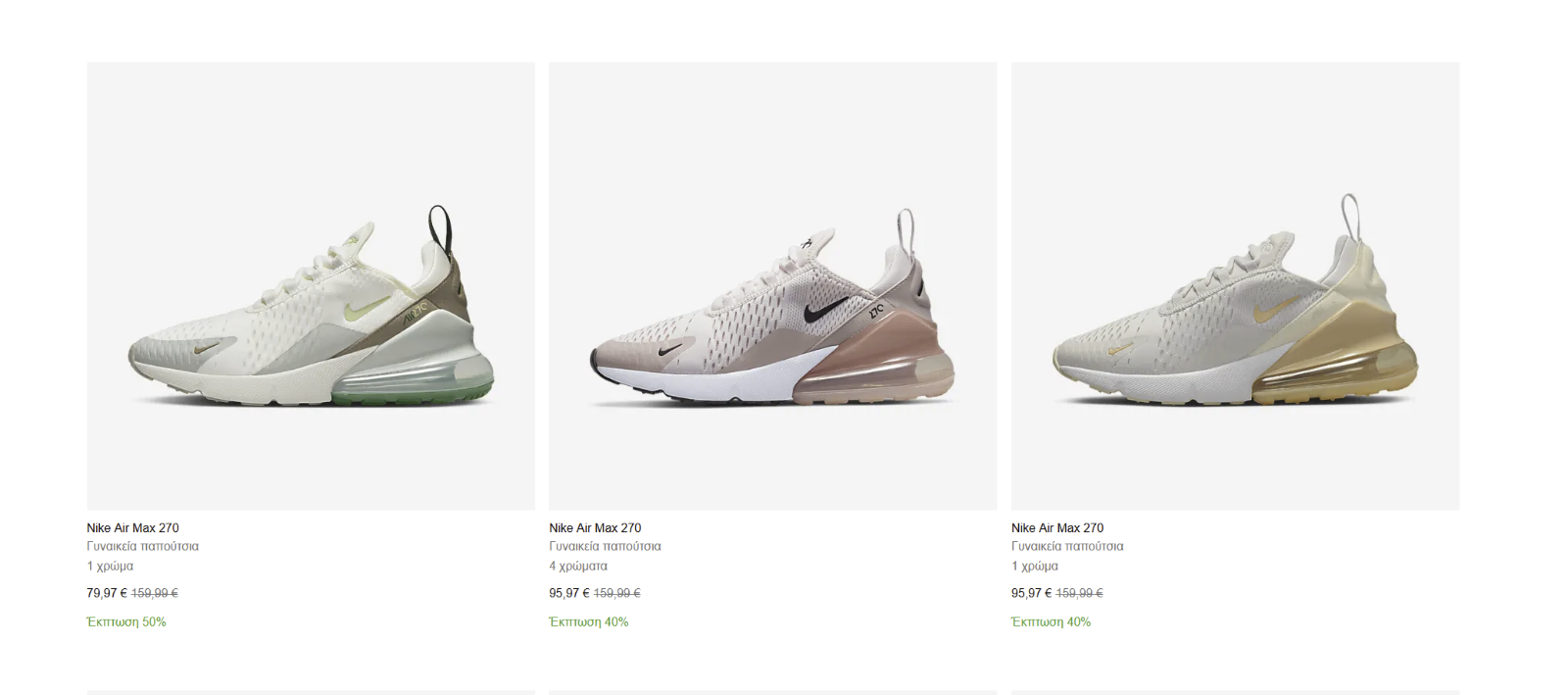Click the 'Έκπτωση 50%' discount label
This screenshot has height=695, width=1568.
126,621
